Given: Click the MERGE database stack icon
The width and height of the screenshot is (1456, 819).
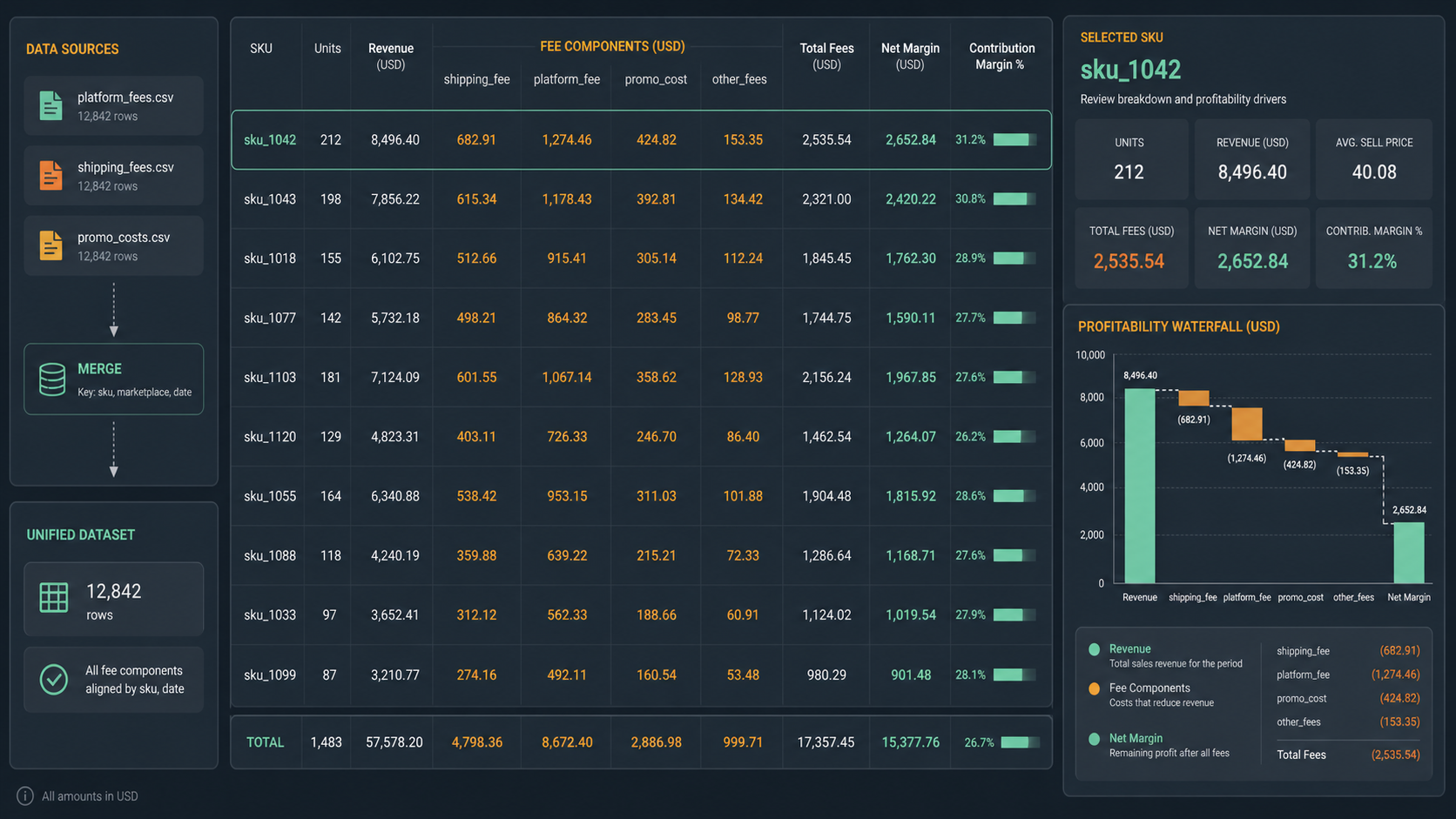Looking at the screenshot, I should click(52, 379).
